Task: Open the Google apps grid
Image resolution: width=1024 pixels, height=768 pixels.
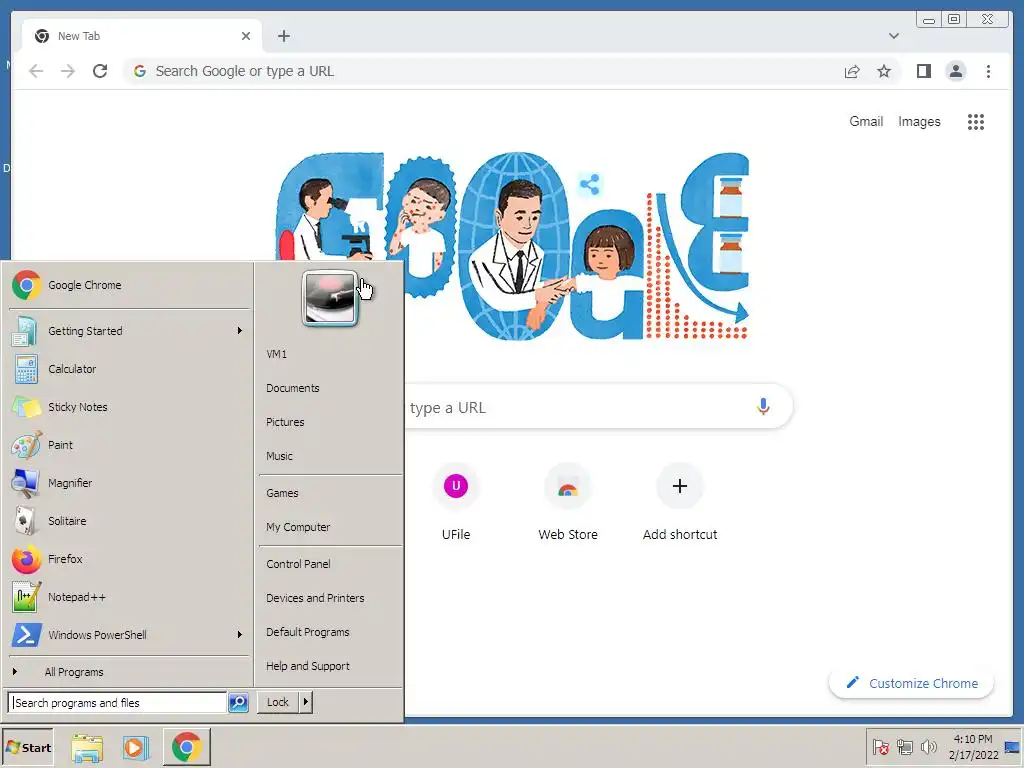Action: coord(976,121)
